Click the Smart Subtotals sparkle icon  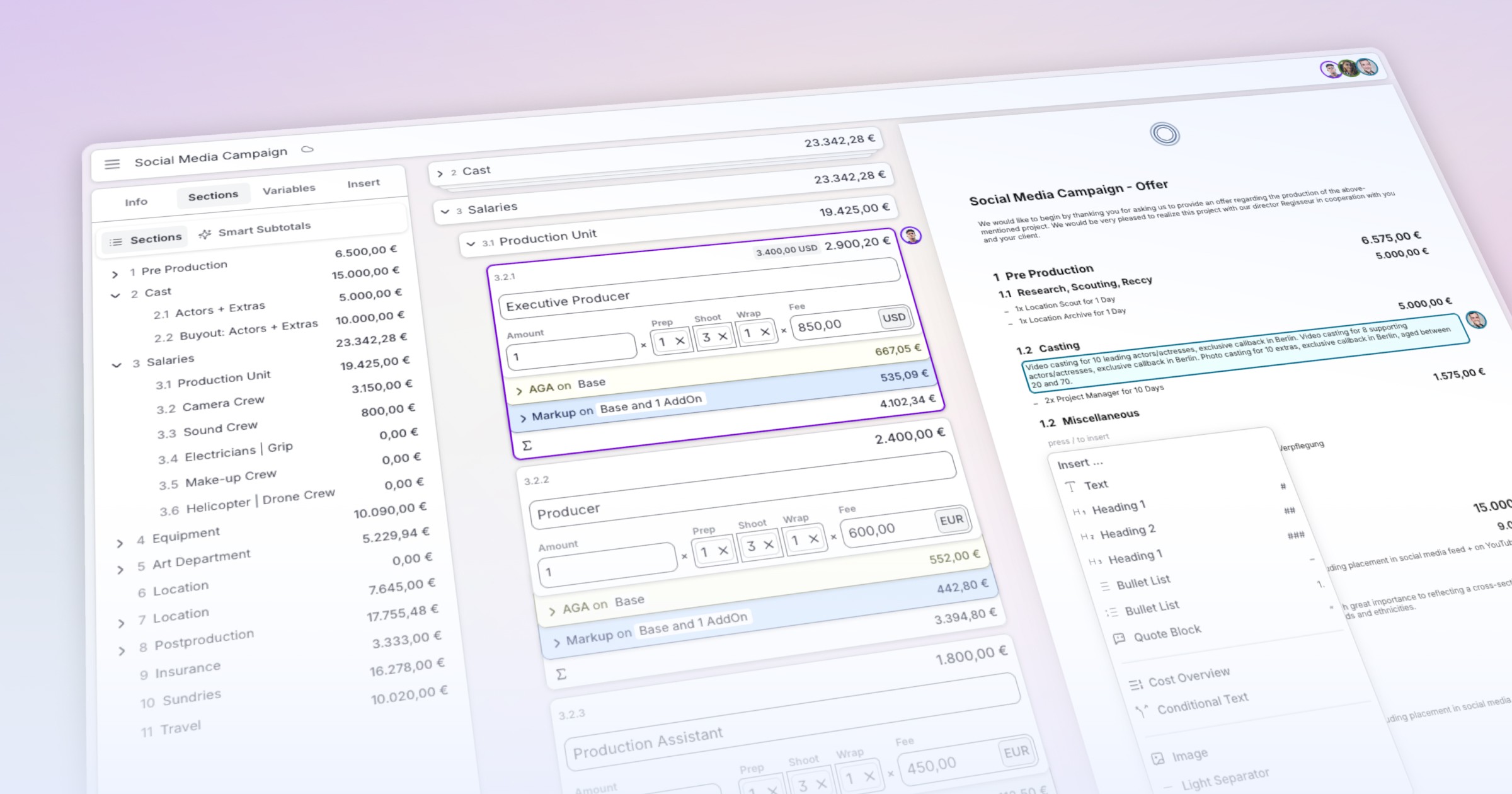[205, 234]
